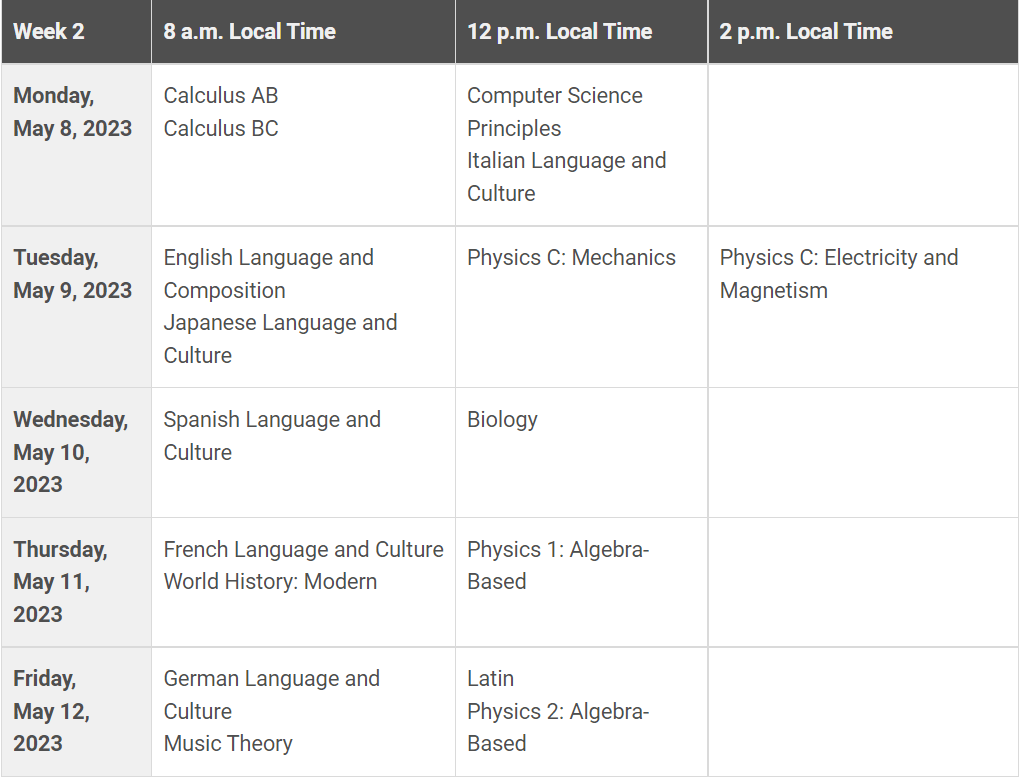This screenshot has height=781, width=1024.
Task: Select the 8 a.m. Local Time header
Action: pos(250,31)
